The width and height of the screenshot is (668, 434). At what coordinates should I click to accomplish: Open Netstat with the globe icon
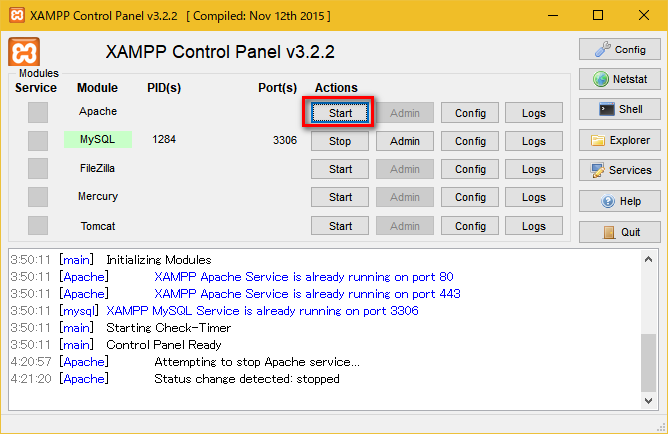[619, 79]
